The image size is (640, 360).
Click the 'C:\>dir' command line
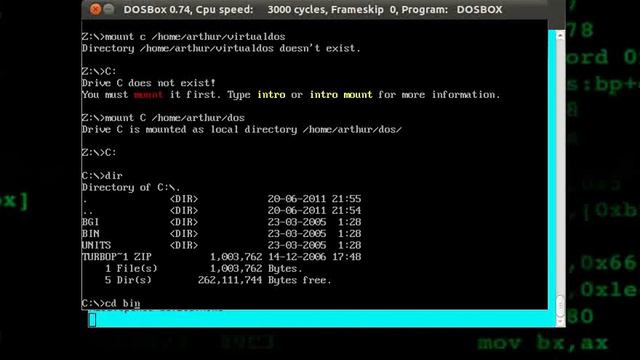click(x=102, y=176)
